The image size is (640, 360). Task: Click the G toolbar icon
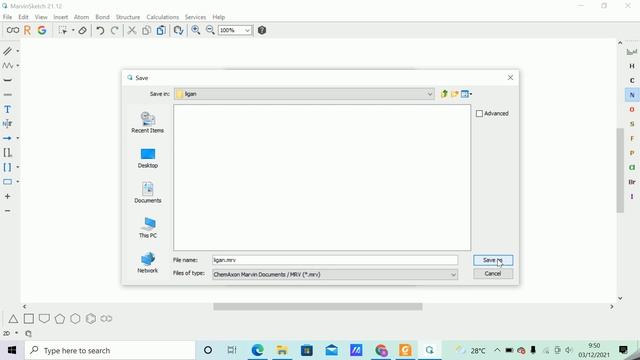(42, 30)
